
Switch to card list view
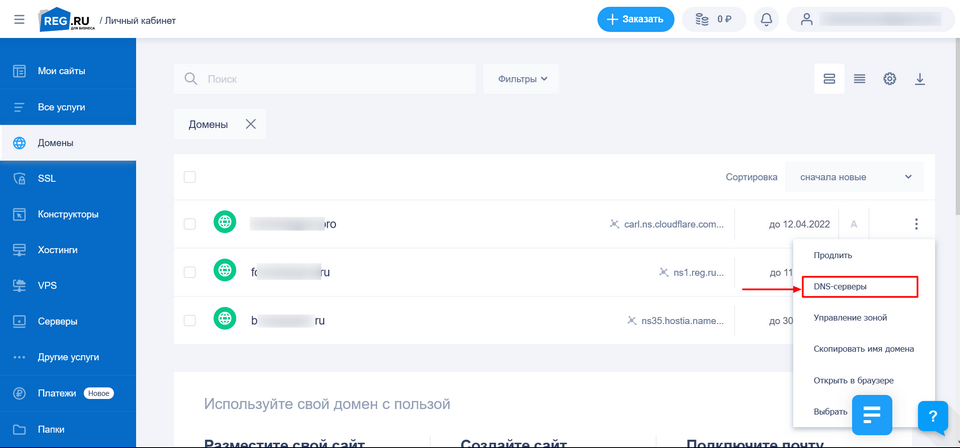pos(829,79)
